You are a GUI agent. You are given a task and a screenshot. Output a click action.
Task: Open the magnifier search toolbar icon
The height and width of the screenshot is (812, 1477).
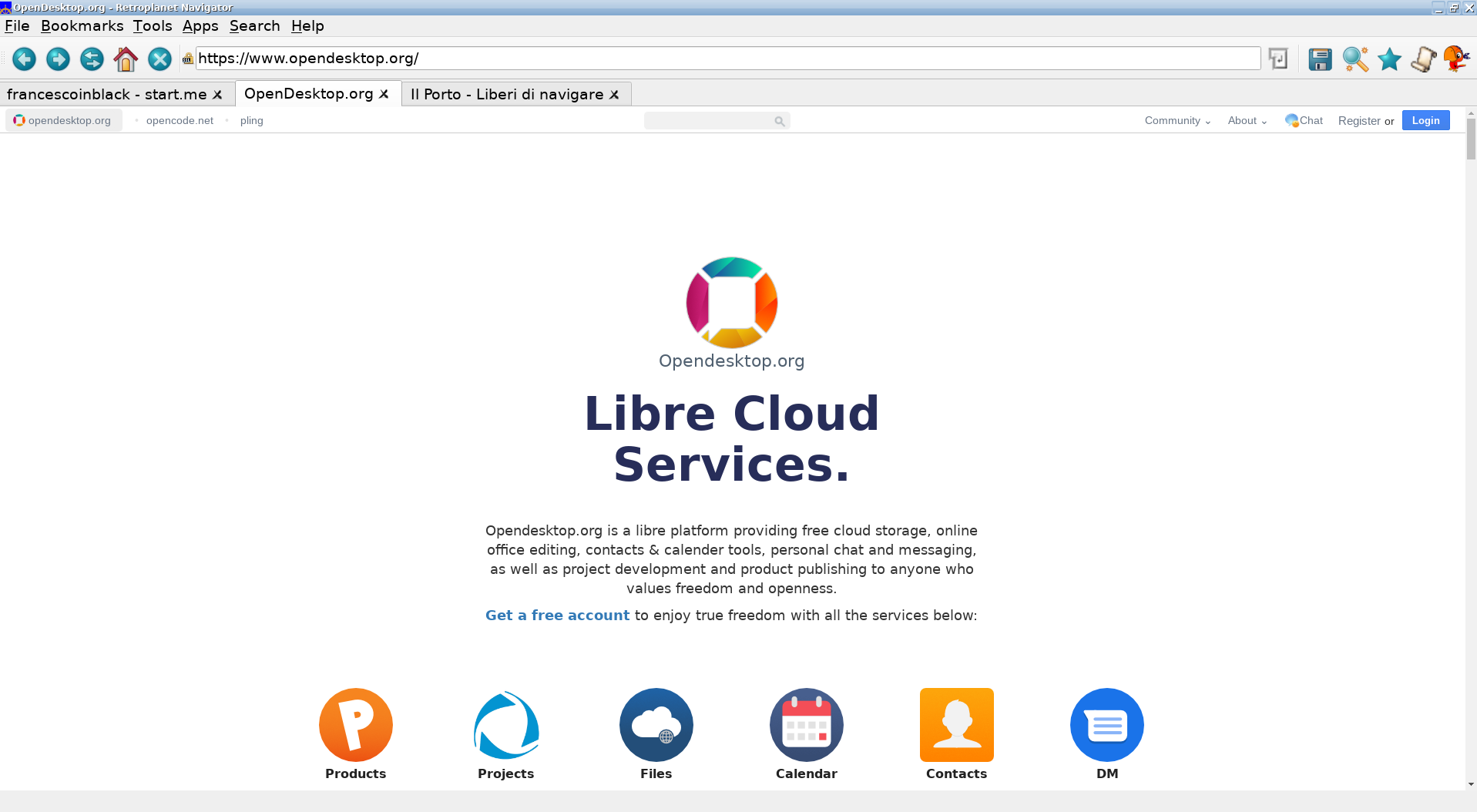point(1355,59)
